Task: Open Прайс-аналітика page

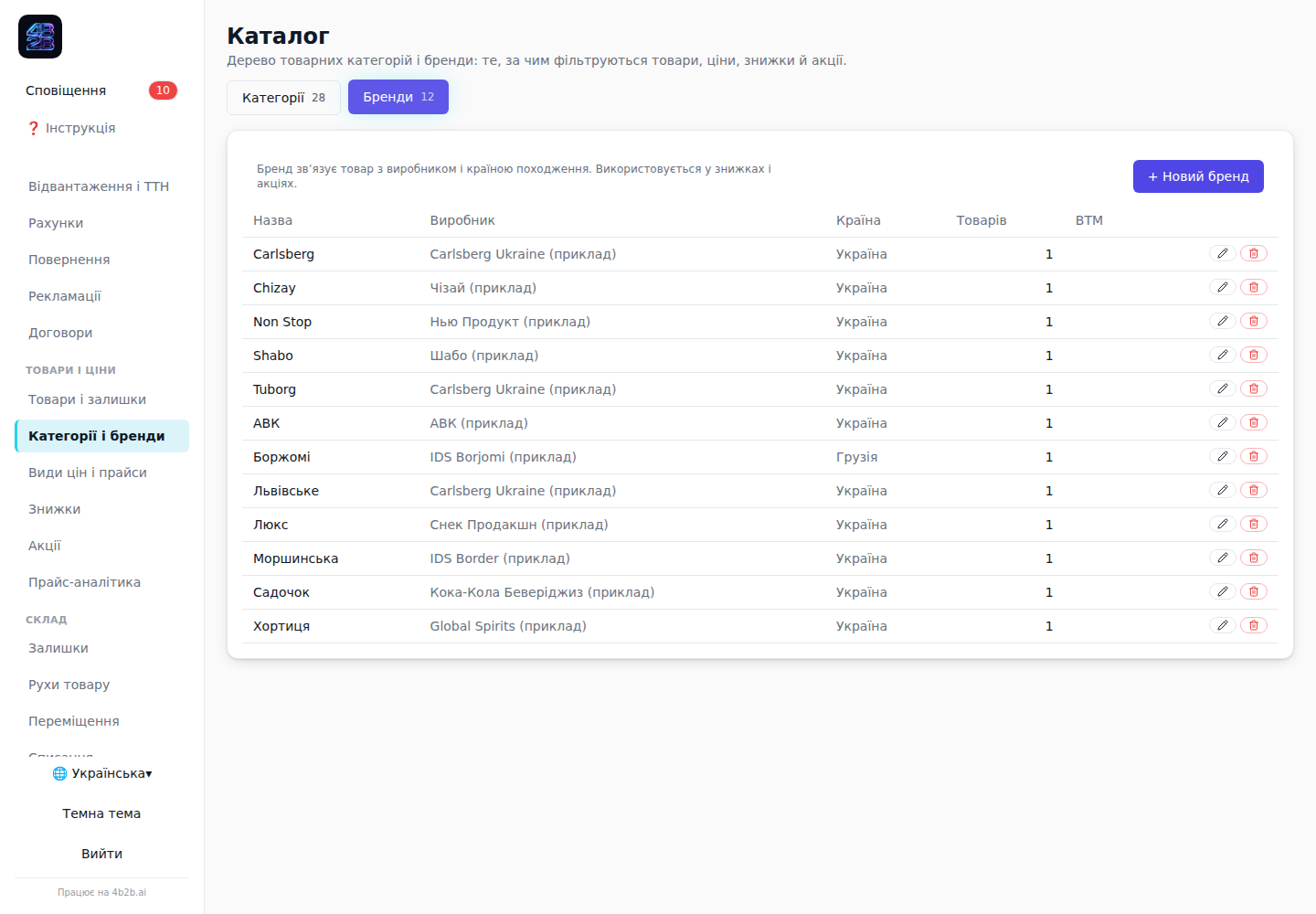Action: pos(101,582)
